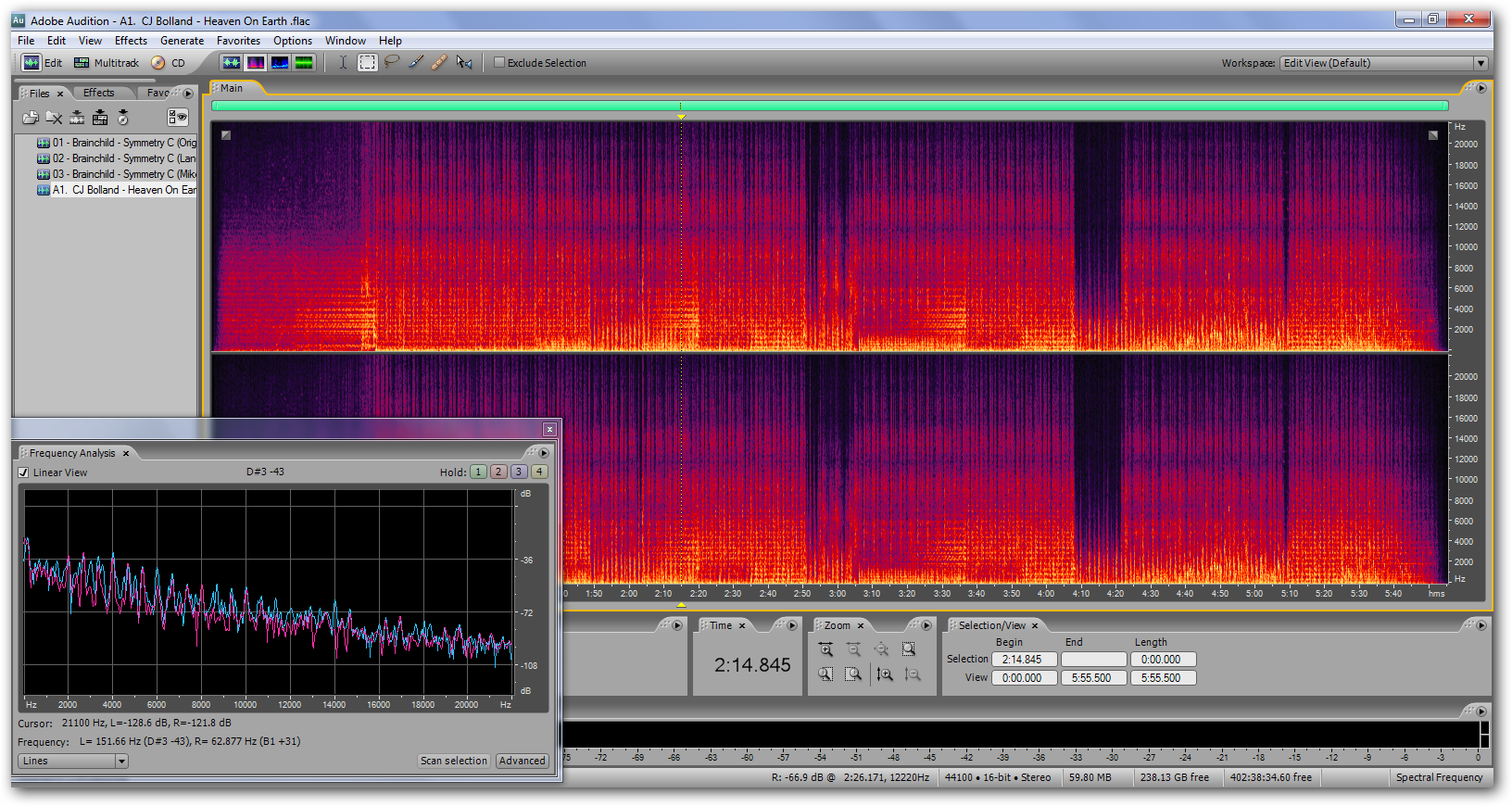Screen dimensions: 1512x806
Task: Click the Advanced button
Action: tap(522, 761)
